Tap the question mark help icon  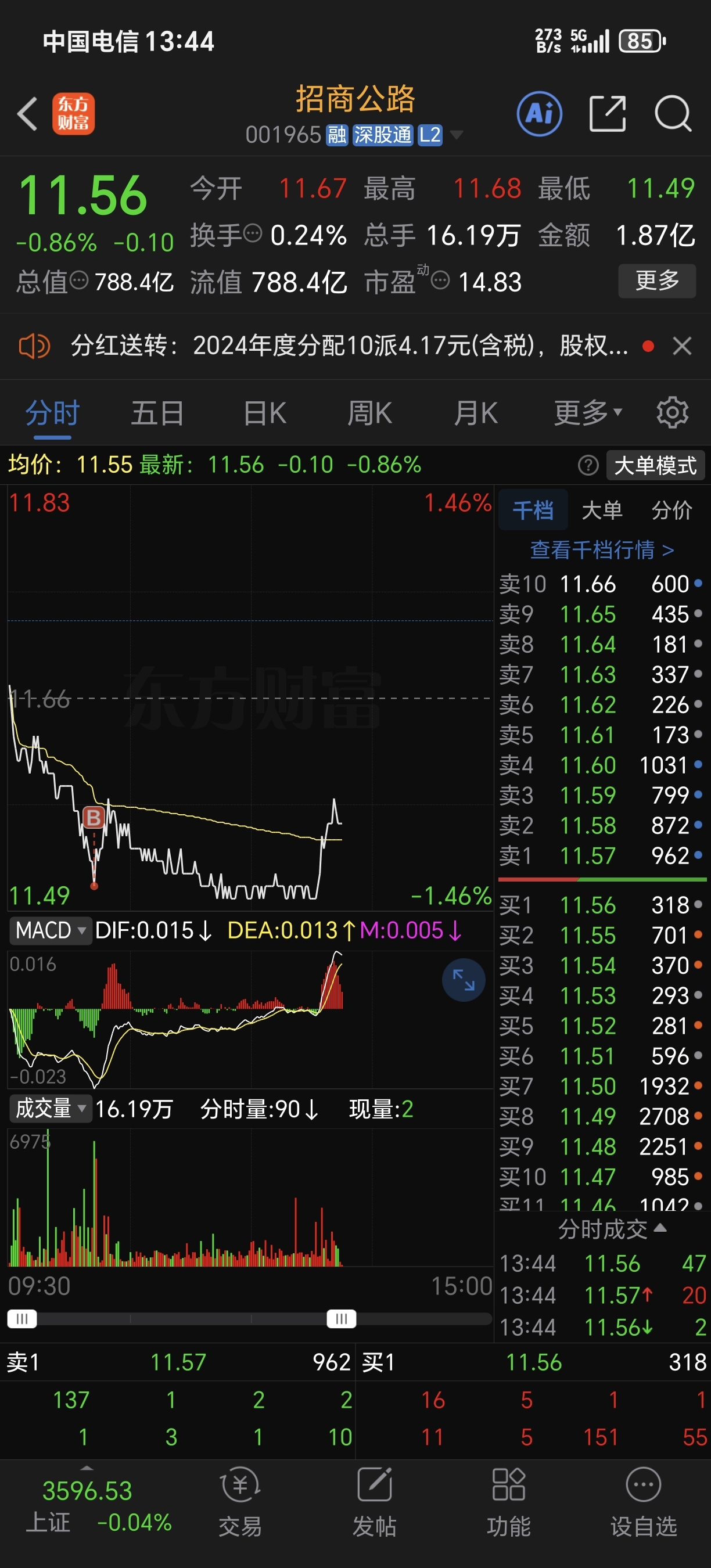588,466
